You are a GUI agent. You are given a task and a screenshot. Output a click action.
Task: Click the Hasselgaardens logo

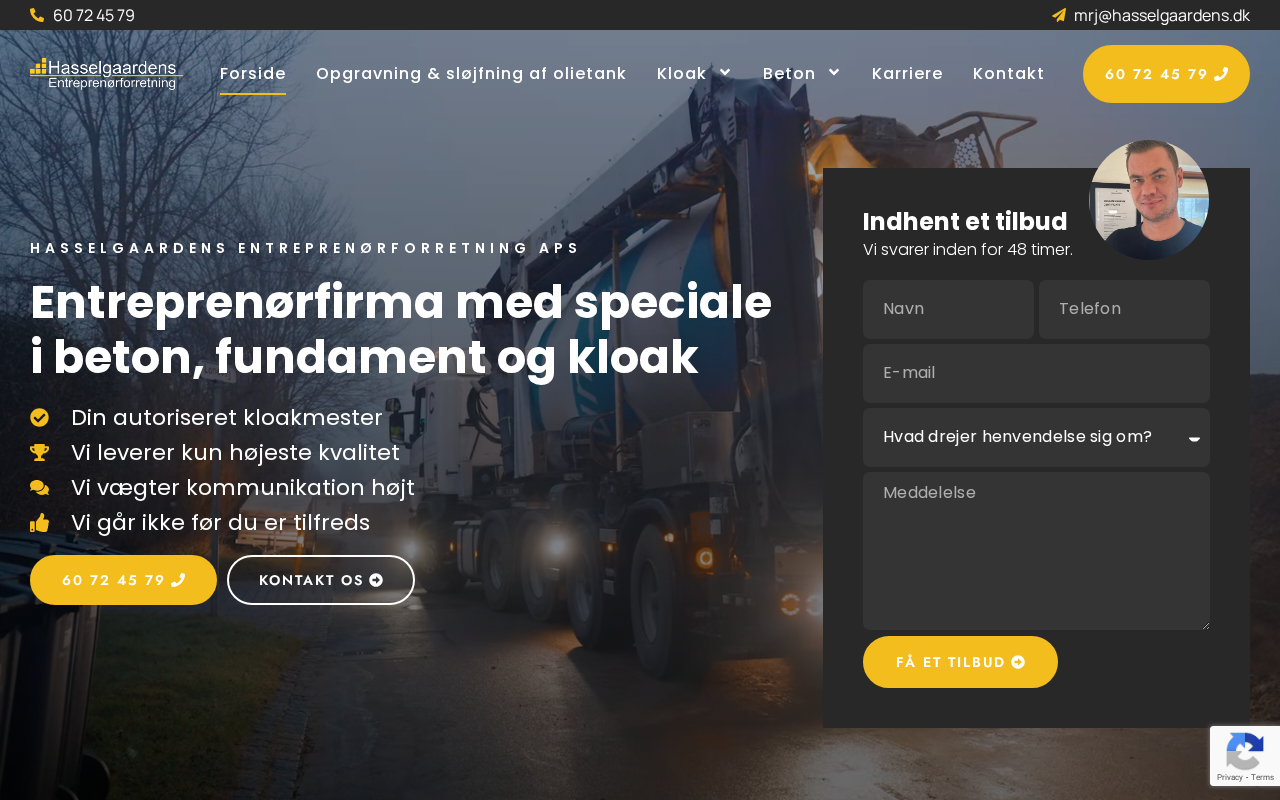[106, 74]
